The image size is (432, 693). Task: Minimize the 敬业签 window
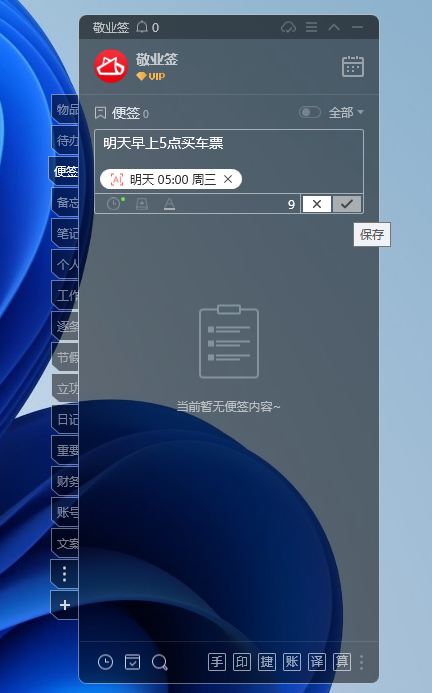coord(357,27)
